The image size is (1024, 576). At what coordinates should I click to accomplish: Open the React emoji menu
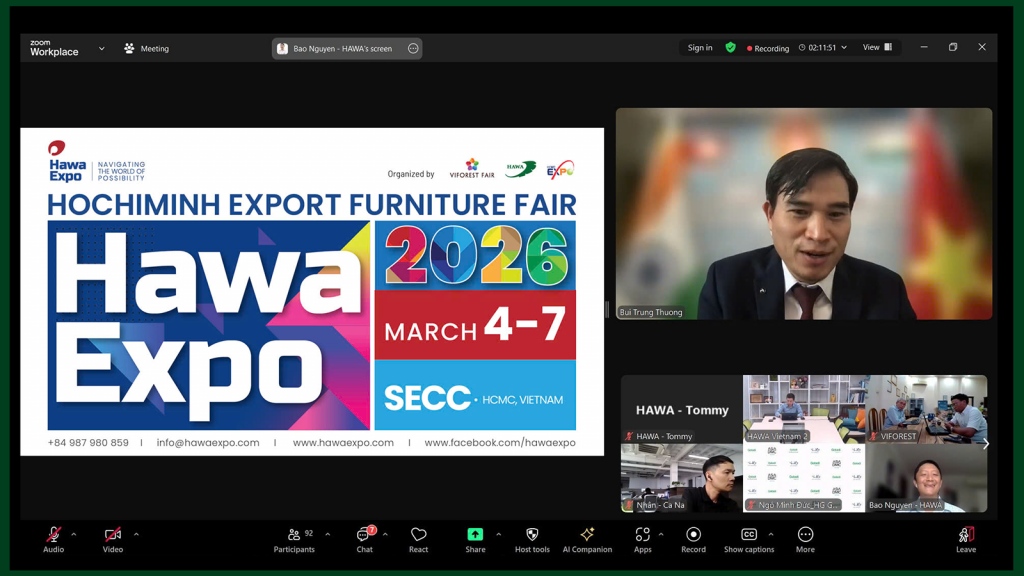click(419, 539)
